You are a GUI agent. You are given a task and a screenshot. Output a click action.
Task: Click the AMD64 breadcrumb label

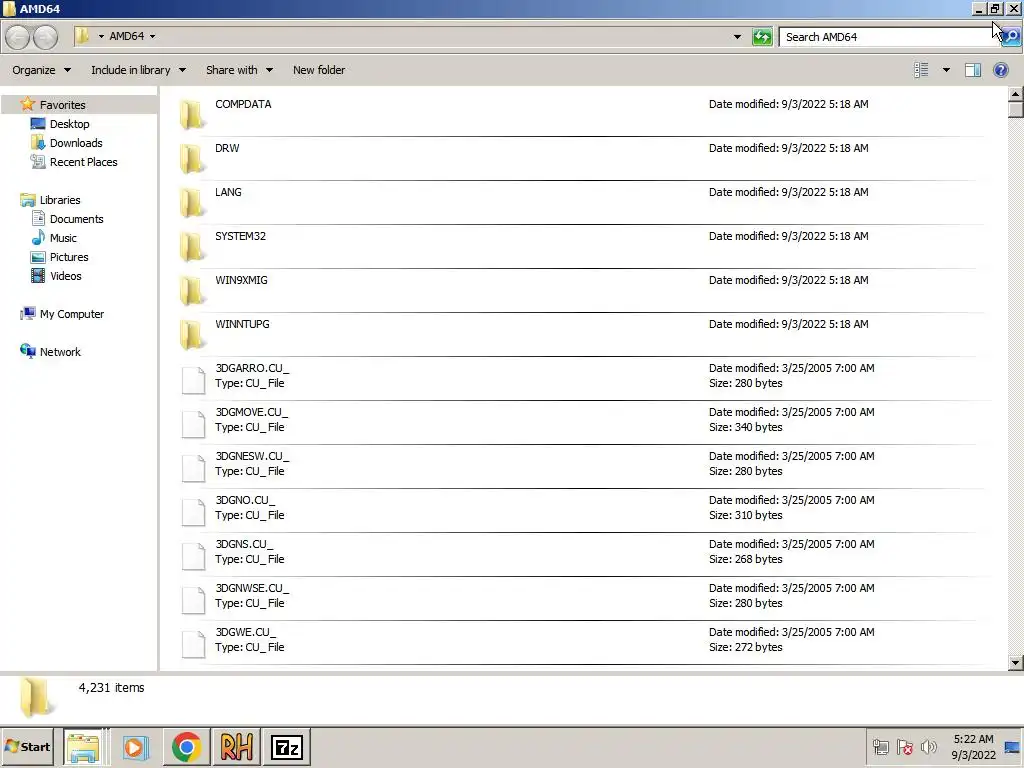126,37
